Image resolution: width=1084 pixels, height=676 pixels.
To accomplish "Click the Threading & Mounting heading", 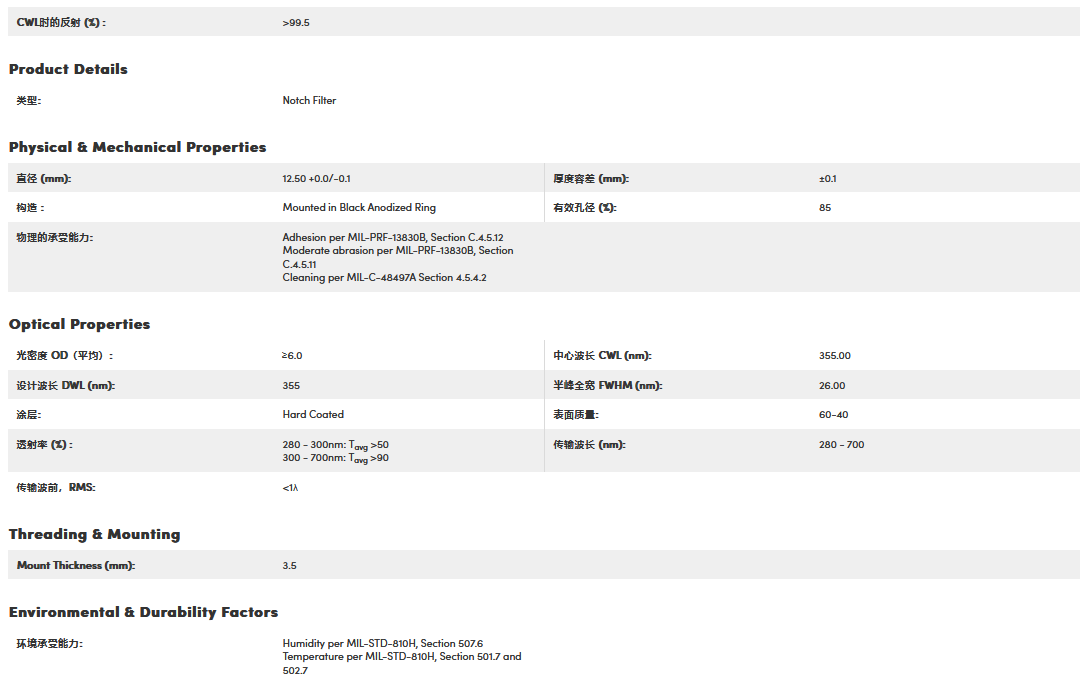I will pos(95,534).
